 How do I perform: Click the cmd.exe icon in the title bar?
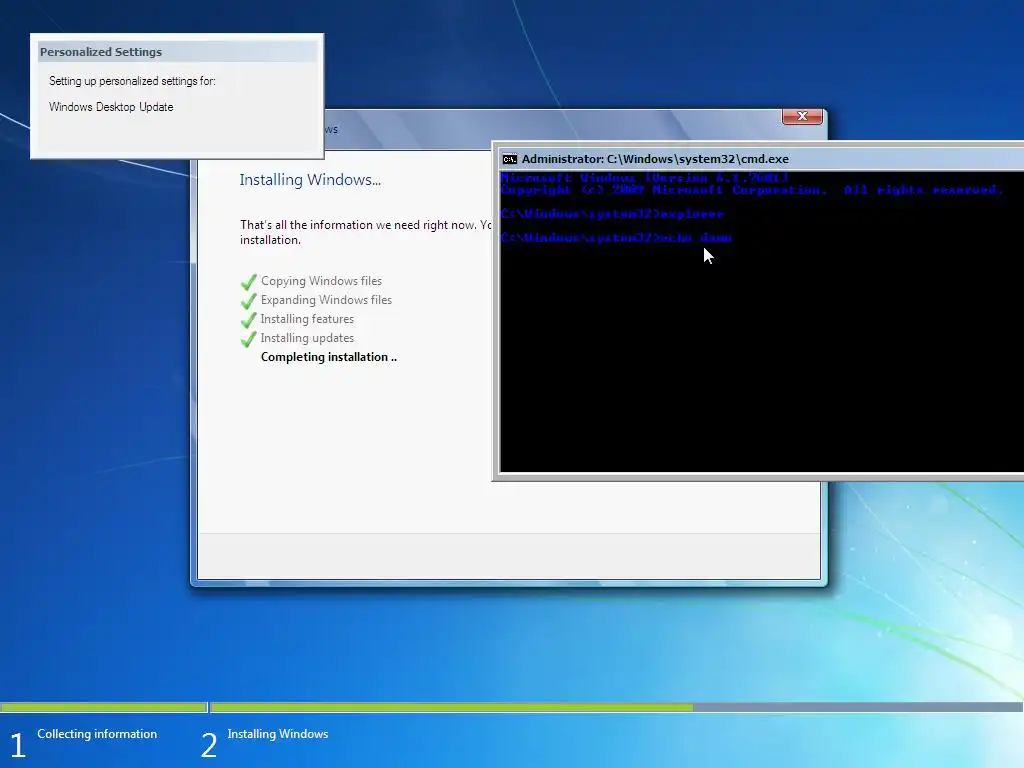point(509,159)
